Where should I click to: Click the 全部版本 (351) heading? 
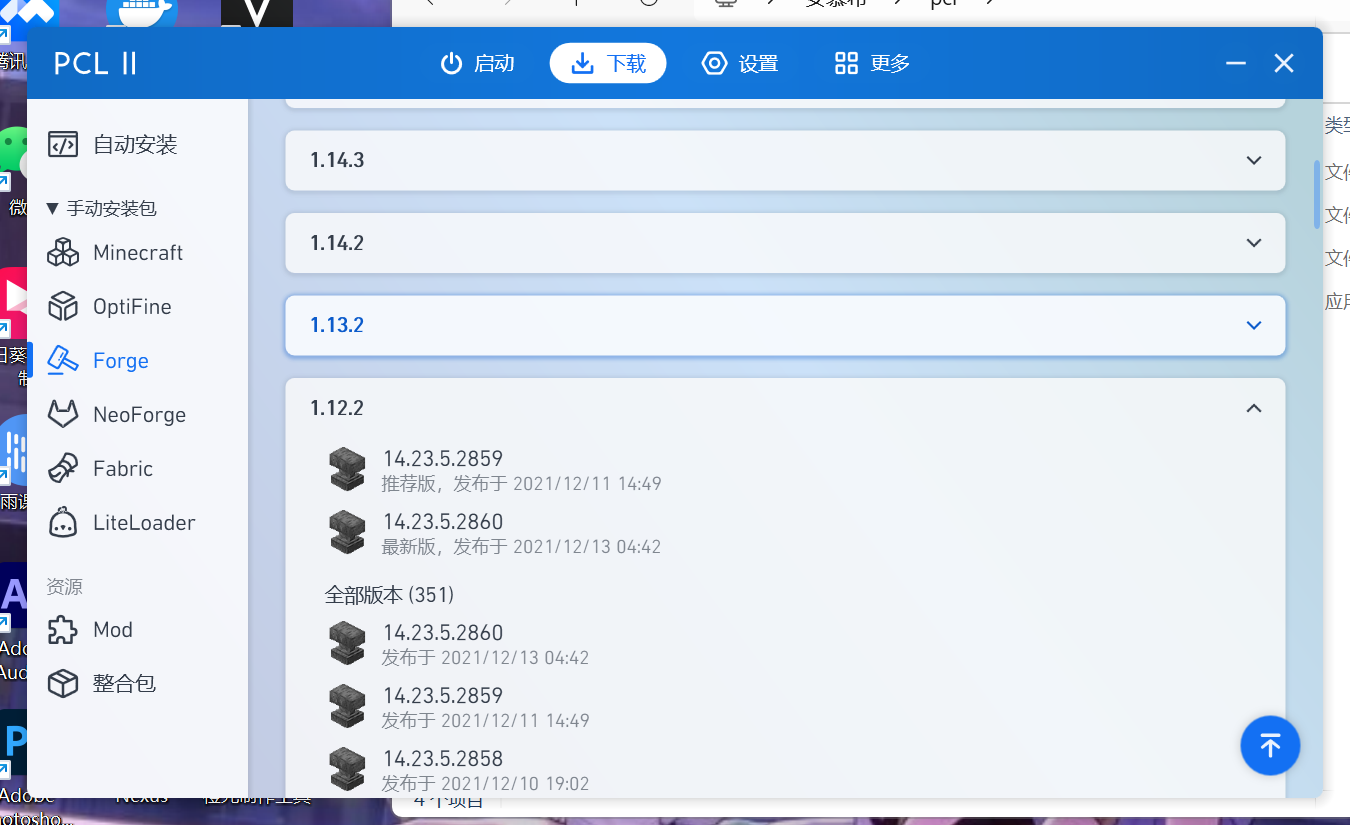coord(389,595)
